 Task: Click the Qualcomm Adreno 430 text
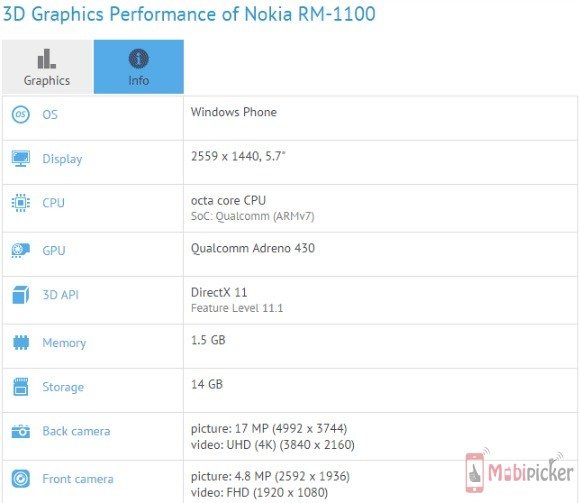click(253, 248)
